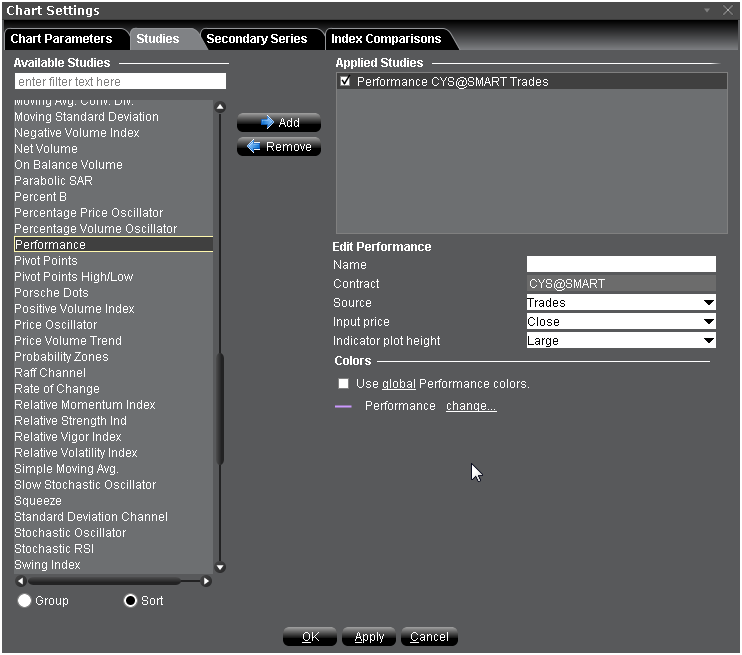Open the Source dropdown showing Trades
742x655 pixels.
pos(621,303)
